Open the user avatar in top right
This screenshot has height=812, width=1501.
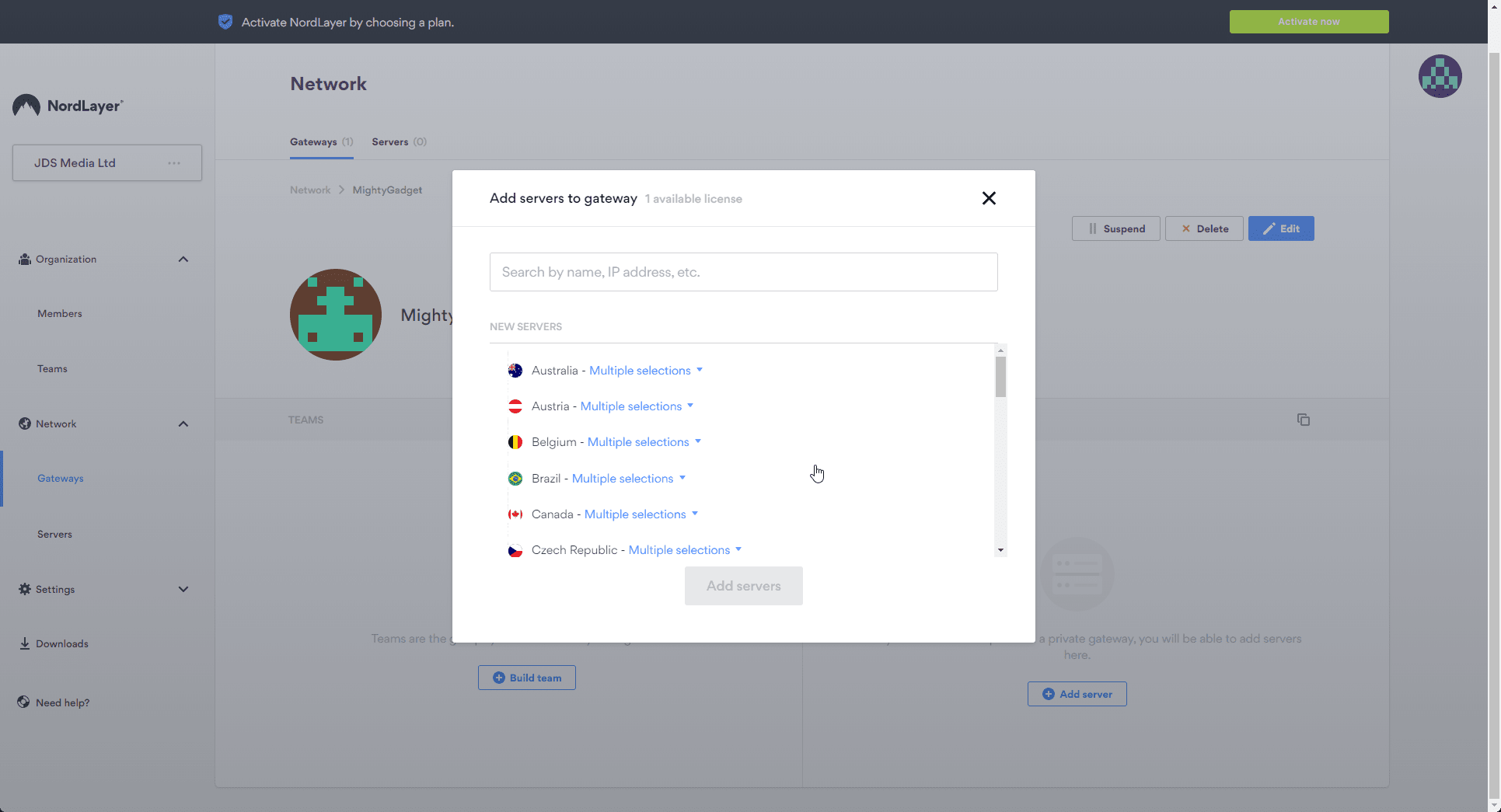click(x=1440, y=76)
